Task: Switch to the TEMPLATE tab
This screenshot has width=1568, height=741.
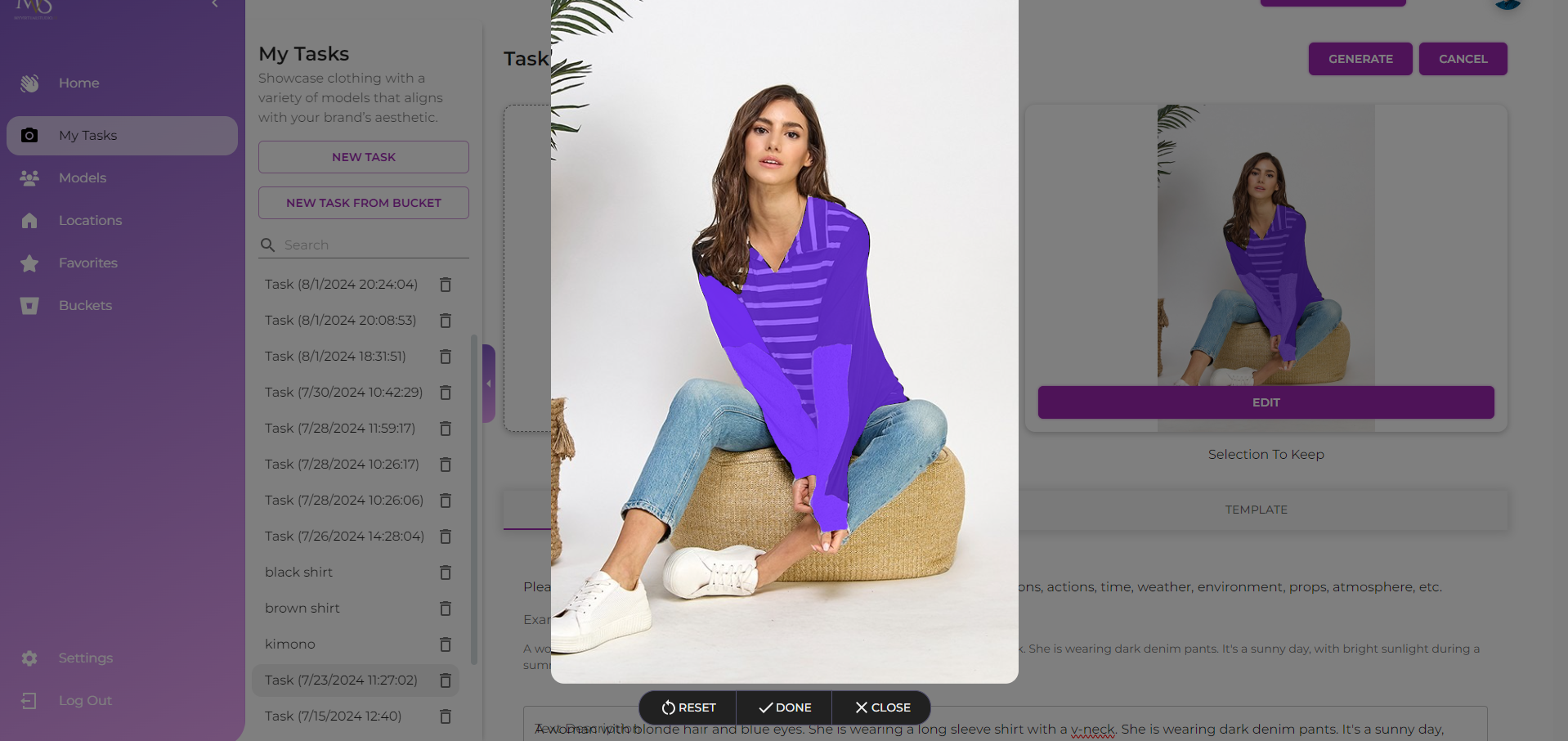Action: tap(1256, 510)
